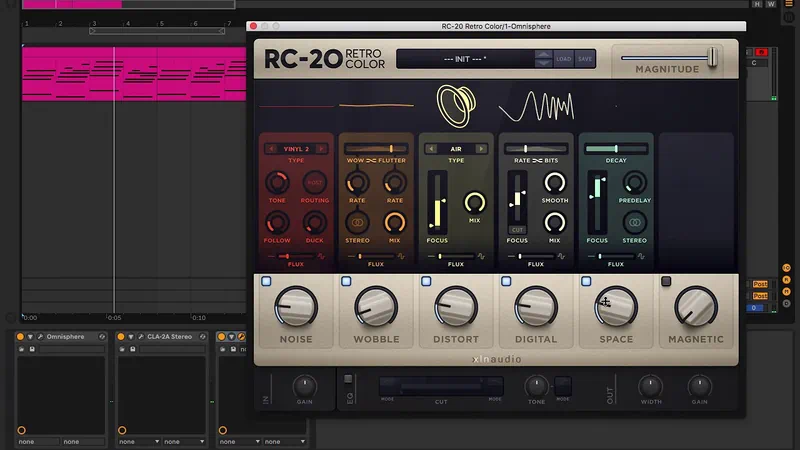This screenshot has width=800, height=450.
Task: Click the MAGNITUDE slider handle
Action: click(x=713, y=58)
